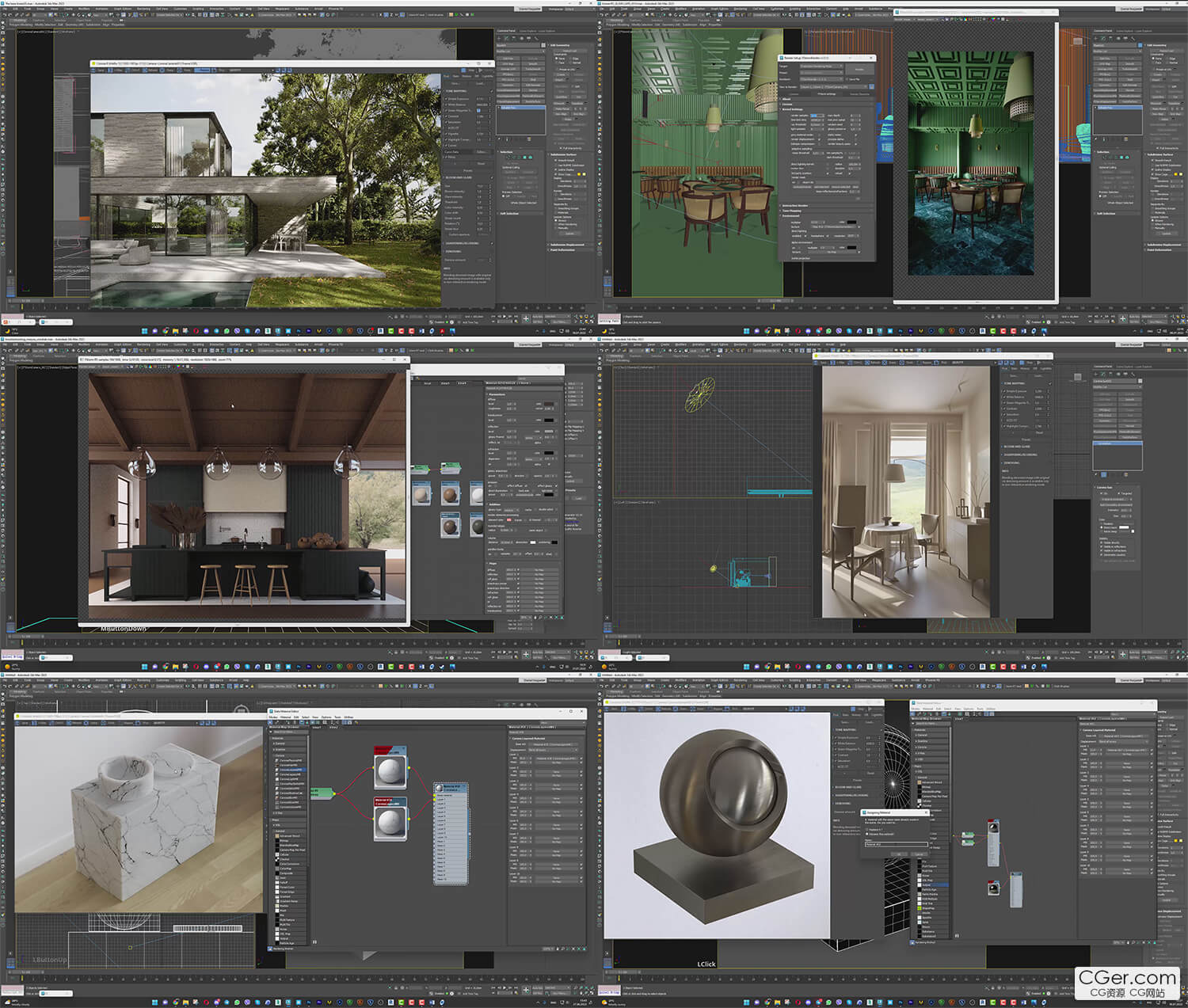The image size is (1188, 1008).
Task: Collapse Addition rollout in middle-left material editor
Action: pos(496,504)
